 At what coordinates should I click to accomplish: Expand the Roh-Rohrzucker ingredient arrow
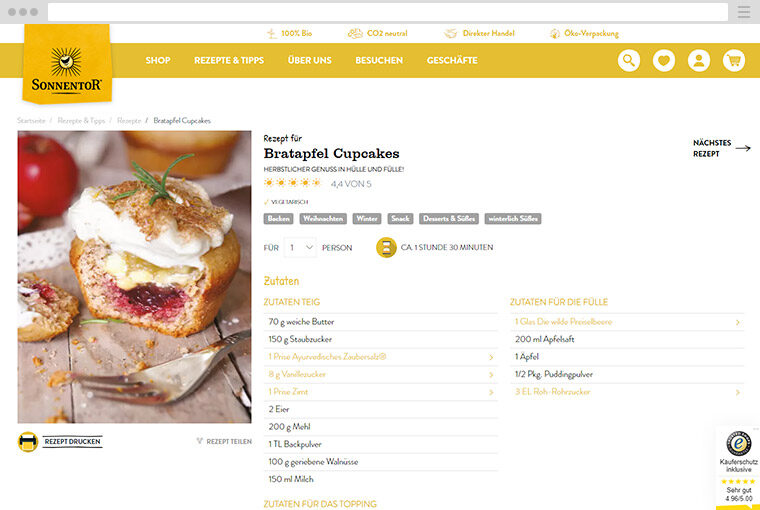738,392
